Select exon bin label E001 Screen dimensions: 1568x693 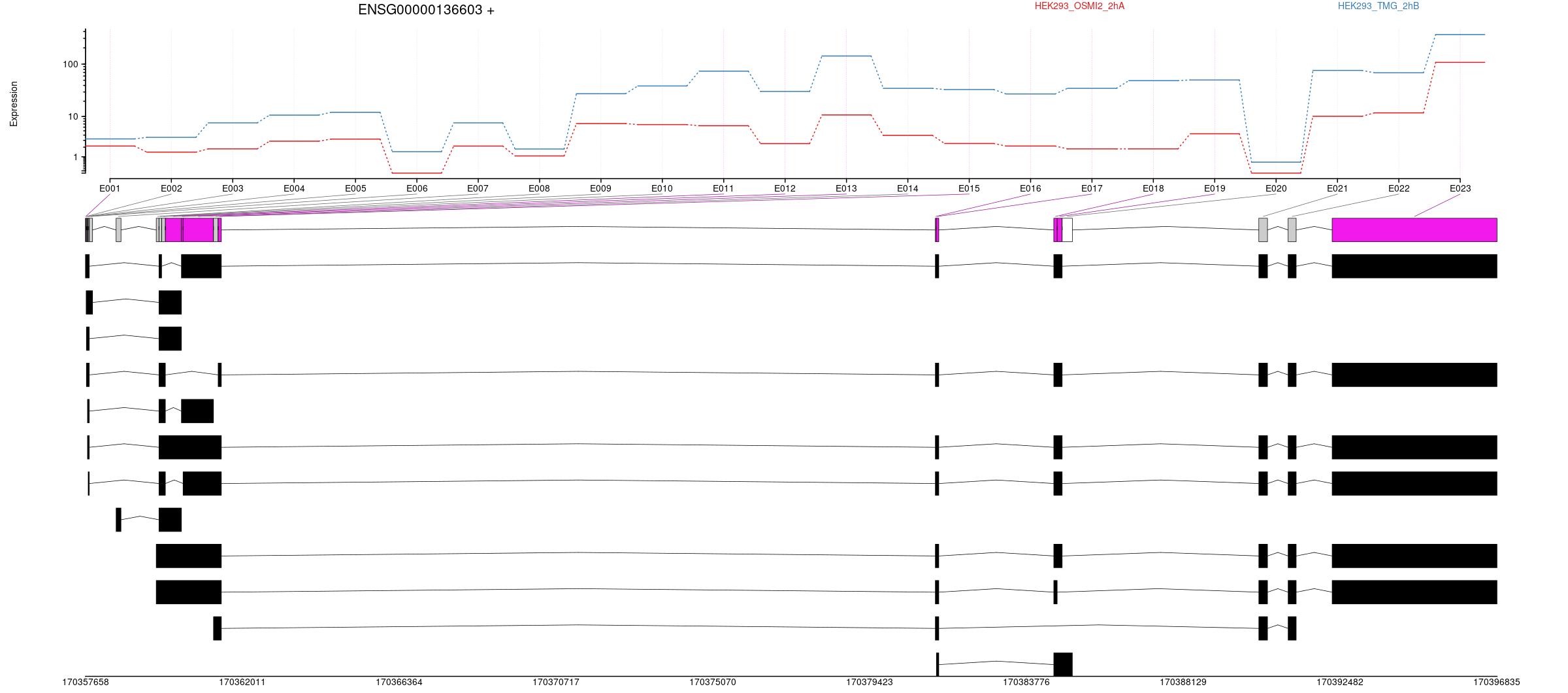[x=110, y=188]
